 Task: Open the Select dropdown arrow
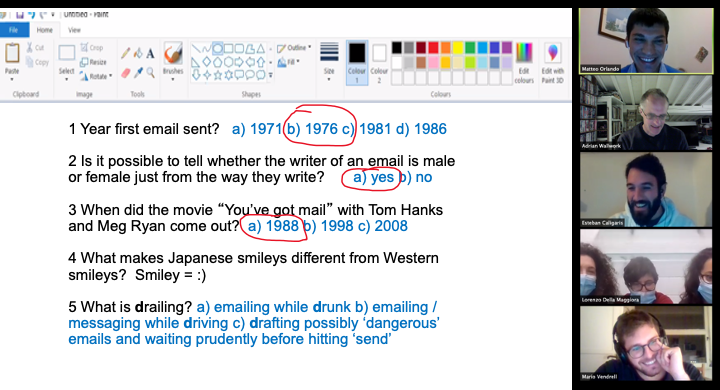pos(67,79)
